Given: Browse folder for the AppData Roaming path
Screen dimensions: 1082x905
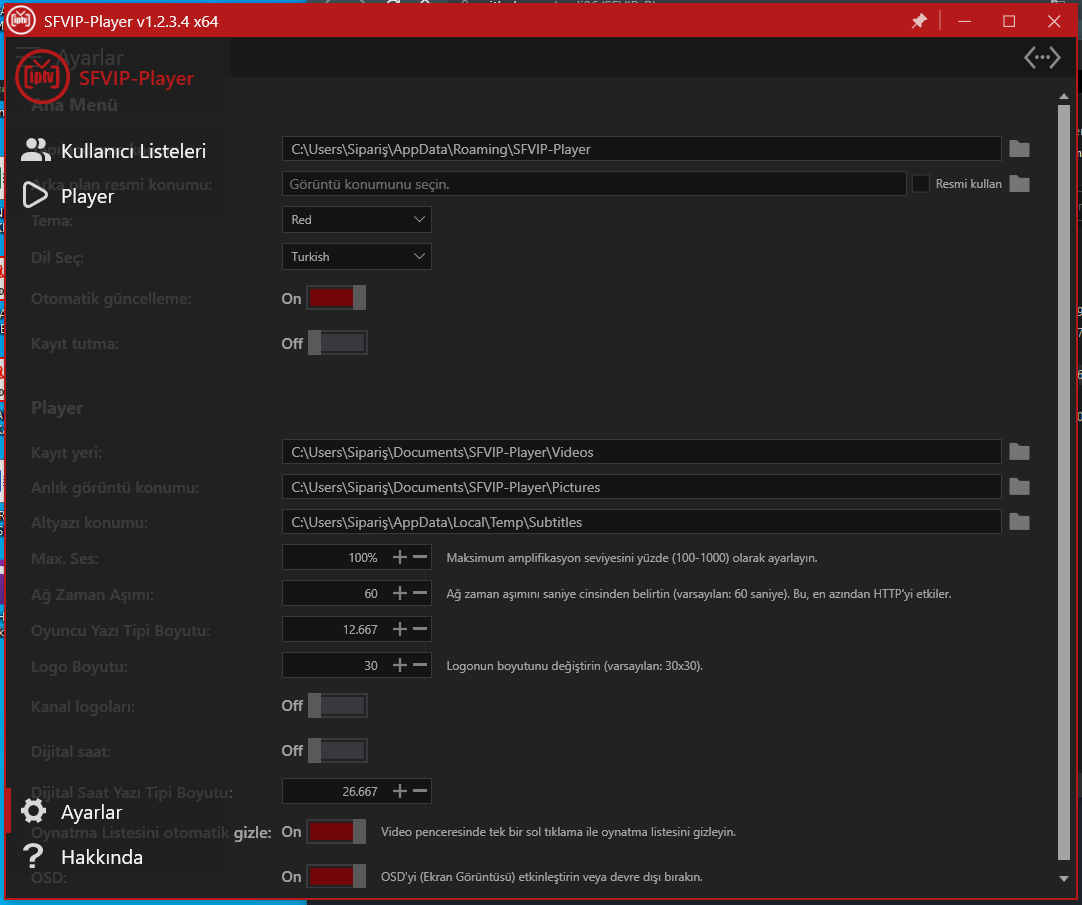Looking at the screenshot, I should (1019, 149).
